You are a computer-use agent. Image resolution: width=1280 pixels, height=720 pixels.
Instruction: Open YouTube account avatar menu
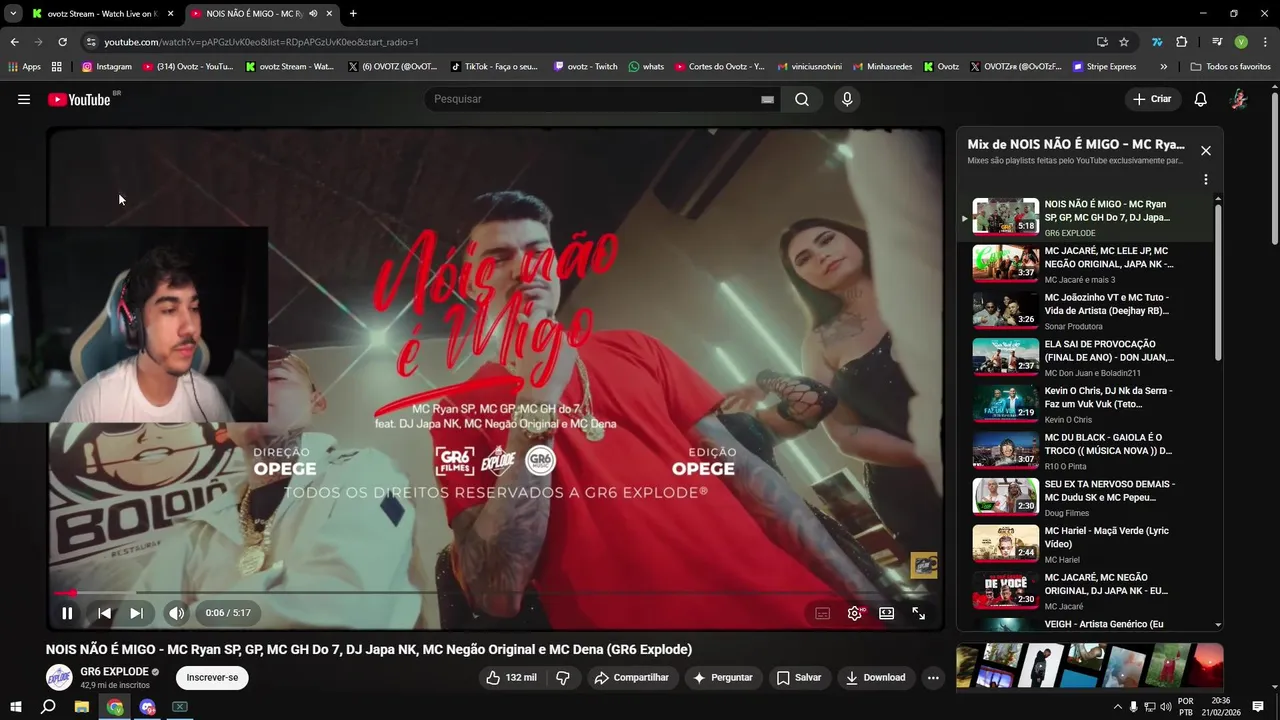tap(1238, 99)
